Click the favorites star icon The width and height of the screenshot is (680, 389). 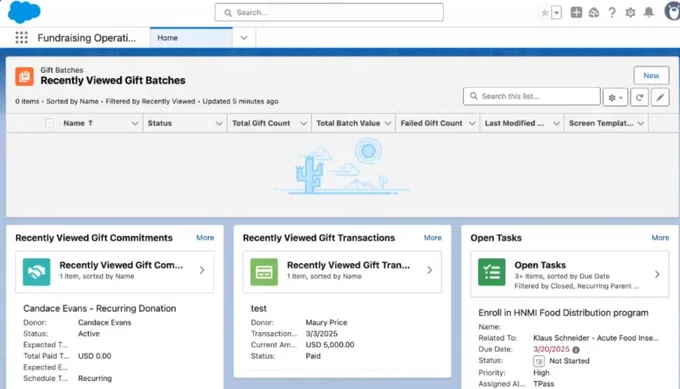click(x=545, y=13)
